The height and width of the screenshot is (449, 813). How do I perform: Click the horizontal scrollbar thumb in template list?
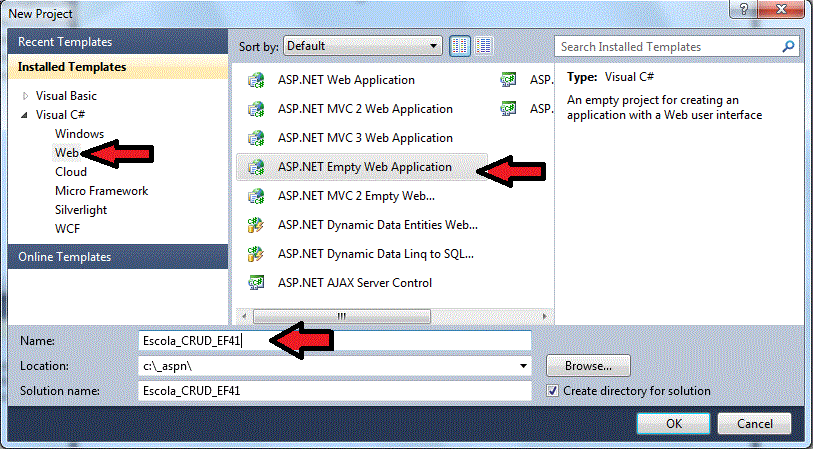(x=342, y=316)
